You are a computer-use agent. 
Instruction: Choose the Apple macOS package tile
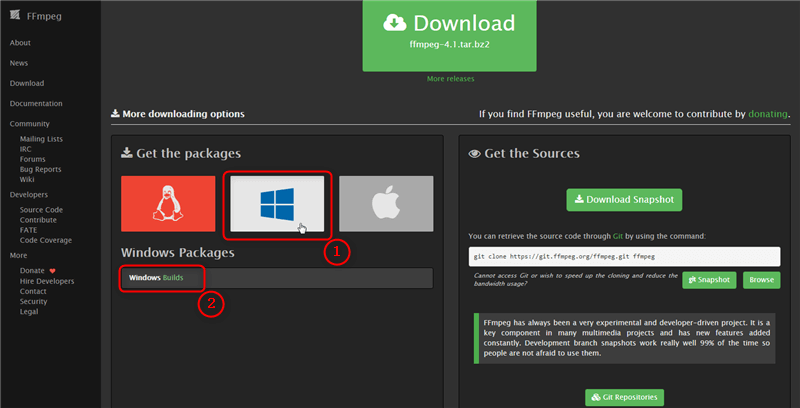pos(385,204)
